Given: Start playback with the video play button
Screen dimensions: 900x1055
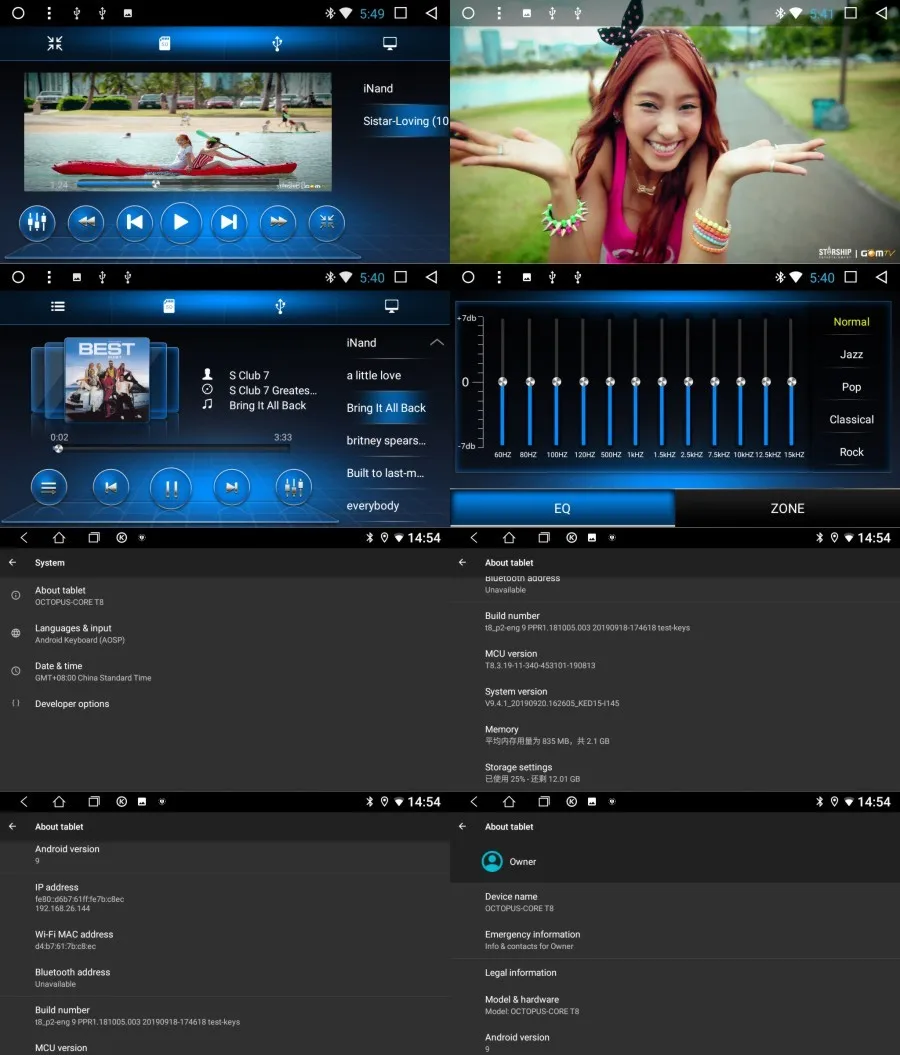Looking at the screenshot, I should click(181, 222).
